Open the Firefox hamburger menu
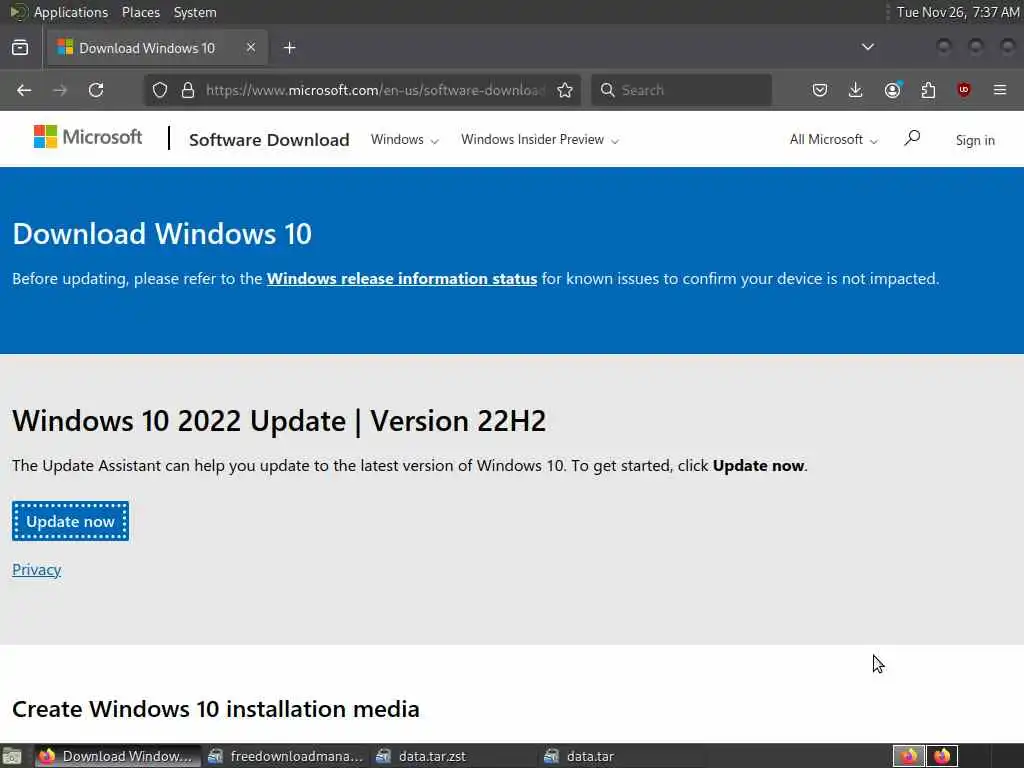Image resolution: width=1024 pixels, height=768 pixels. pos(1000,90)
